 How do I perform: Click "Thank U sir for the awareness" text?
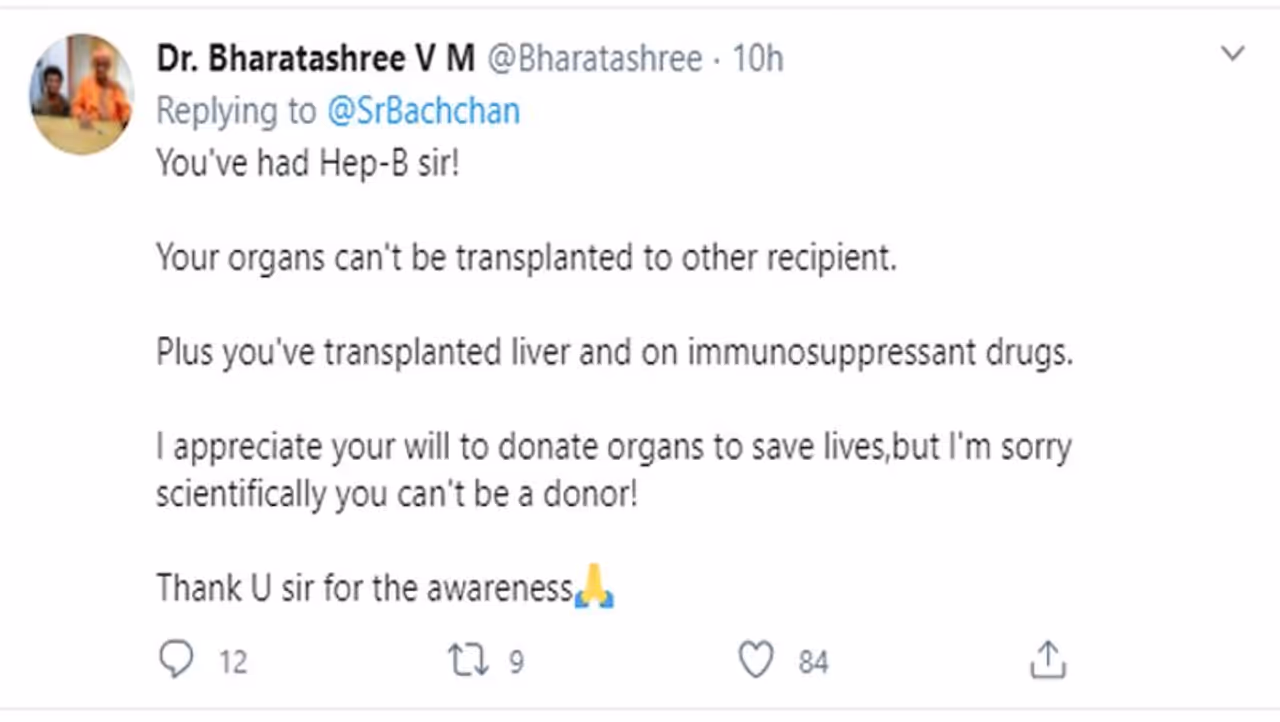[364, 588]
